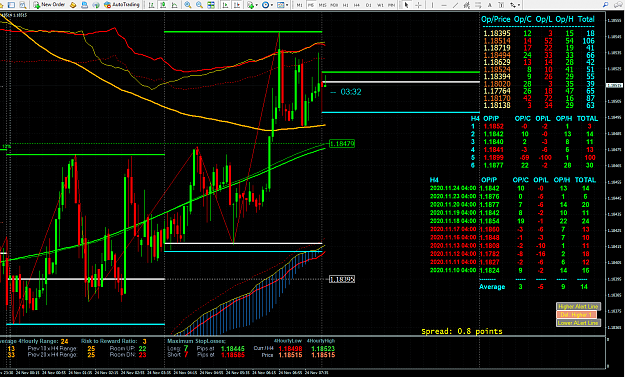The height and width of the screenshot is (377, 625).
Task: Select the D1 timeframe
Action: [369, 5]
